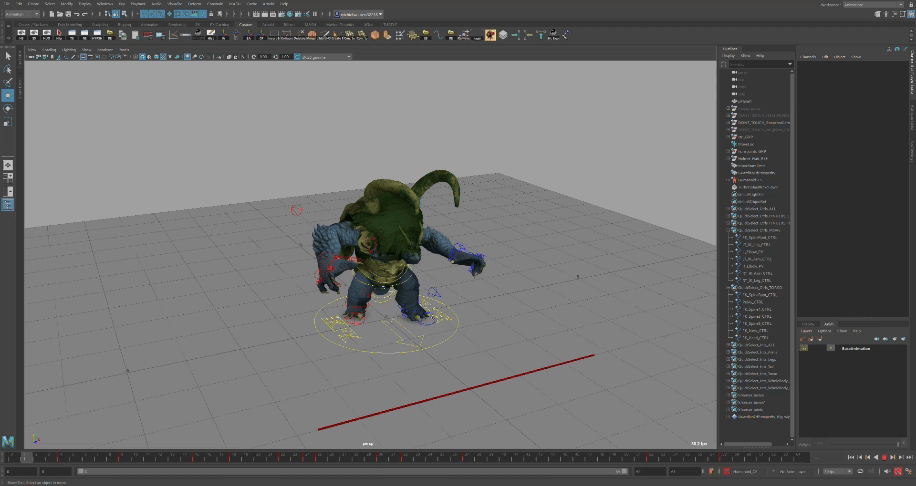Screen dimensions: 916x486
Task: Select the arrow Select tool in the toolbox
Action: click(8, 57)
